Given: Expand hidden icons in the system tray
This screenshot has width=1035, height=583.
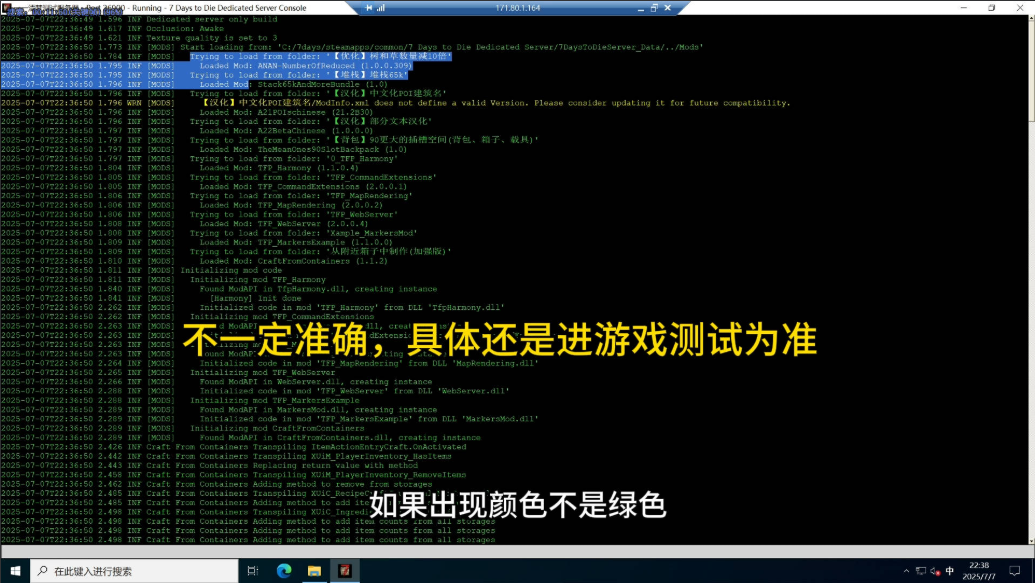Looking at the screenshot, I should [x=906, y=571].
